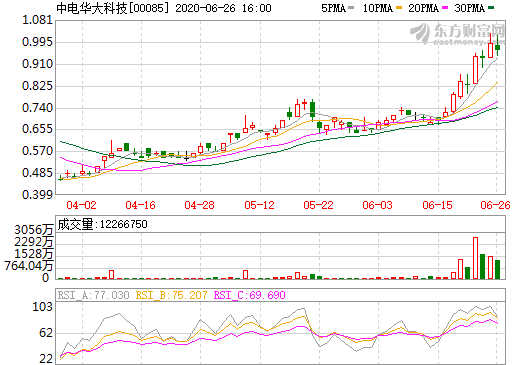The height and width of the screenshot is (365, 520).
Task: Click the 04-02 date label
Action: (x=81, y=205)
